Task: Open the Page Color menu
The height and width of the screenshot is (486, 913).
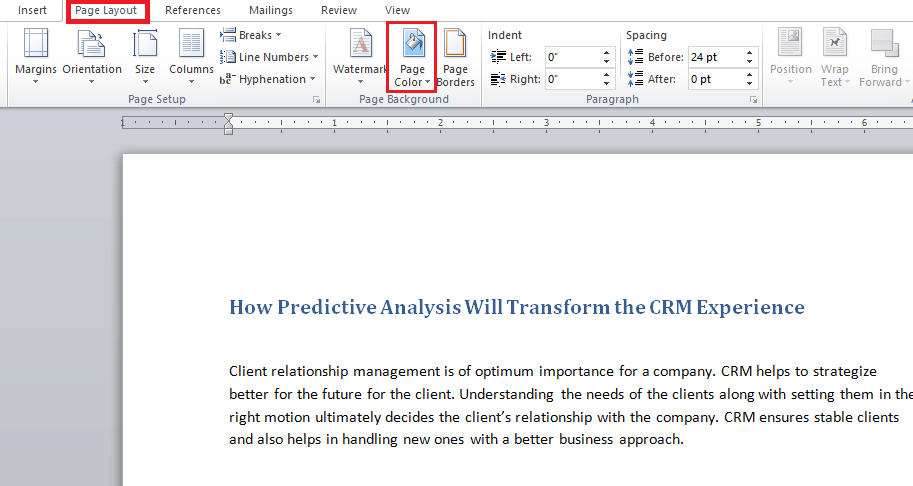Action: [x=412, y=57]
